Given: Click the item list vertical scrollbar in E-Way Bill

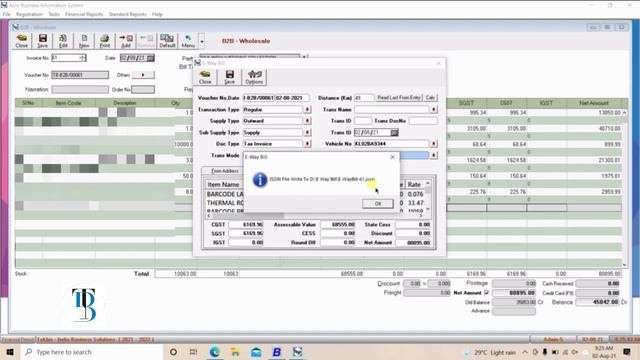Looking at the screenshot, I should [428, 196].
